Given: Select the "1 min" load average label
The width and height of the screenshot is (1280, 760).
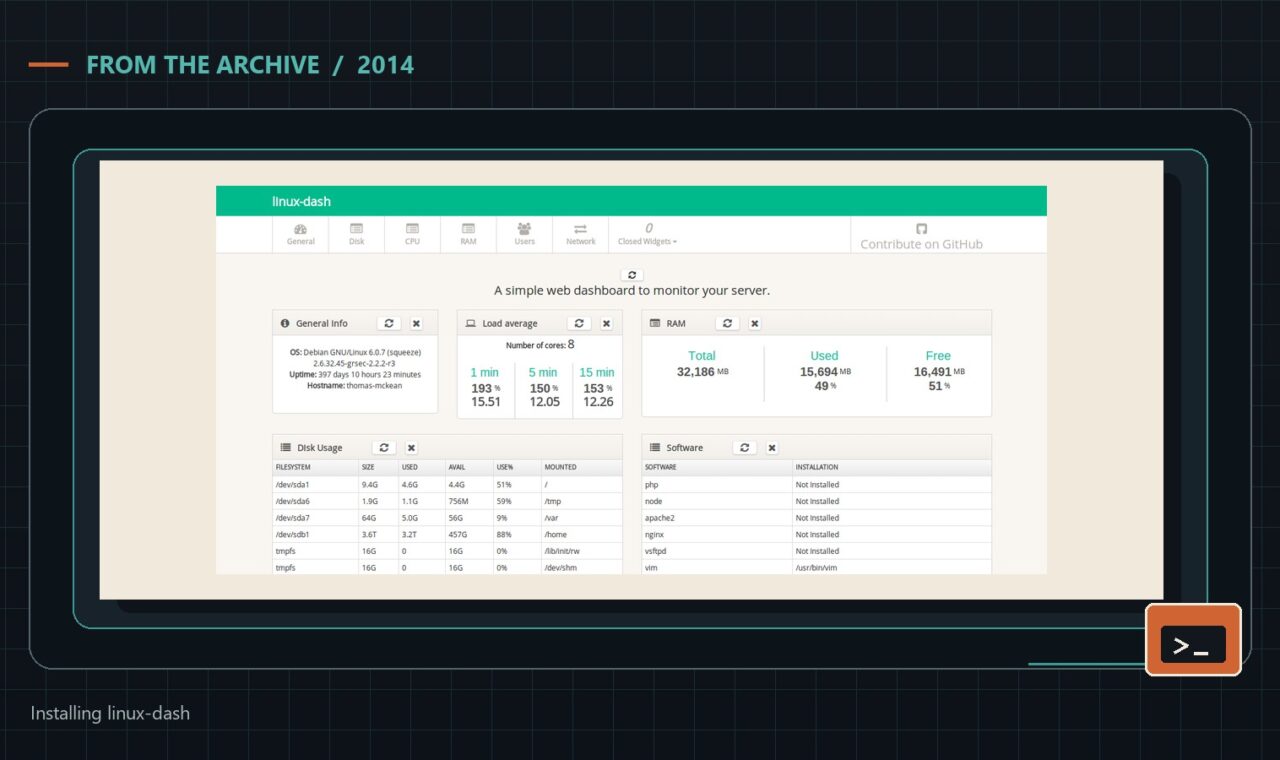Looking at the screenshot, I should (485, 372).
